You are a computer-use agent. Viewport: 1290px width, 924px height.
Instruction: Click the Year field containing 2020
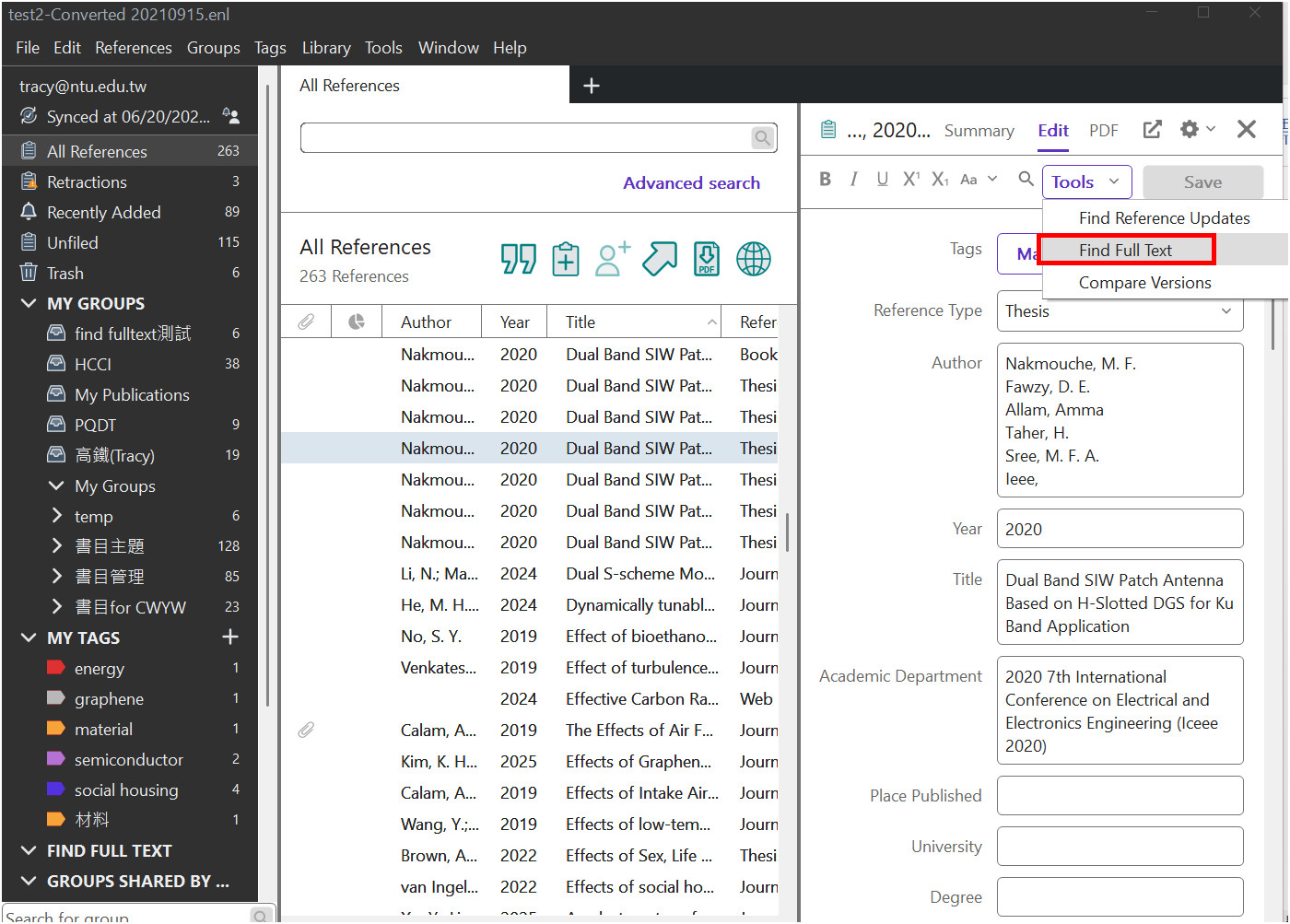pyautogui.click(x=1120, y=529)
